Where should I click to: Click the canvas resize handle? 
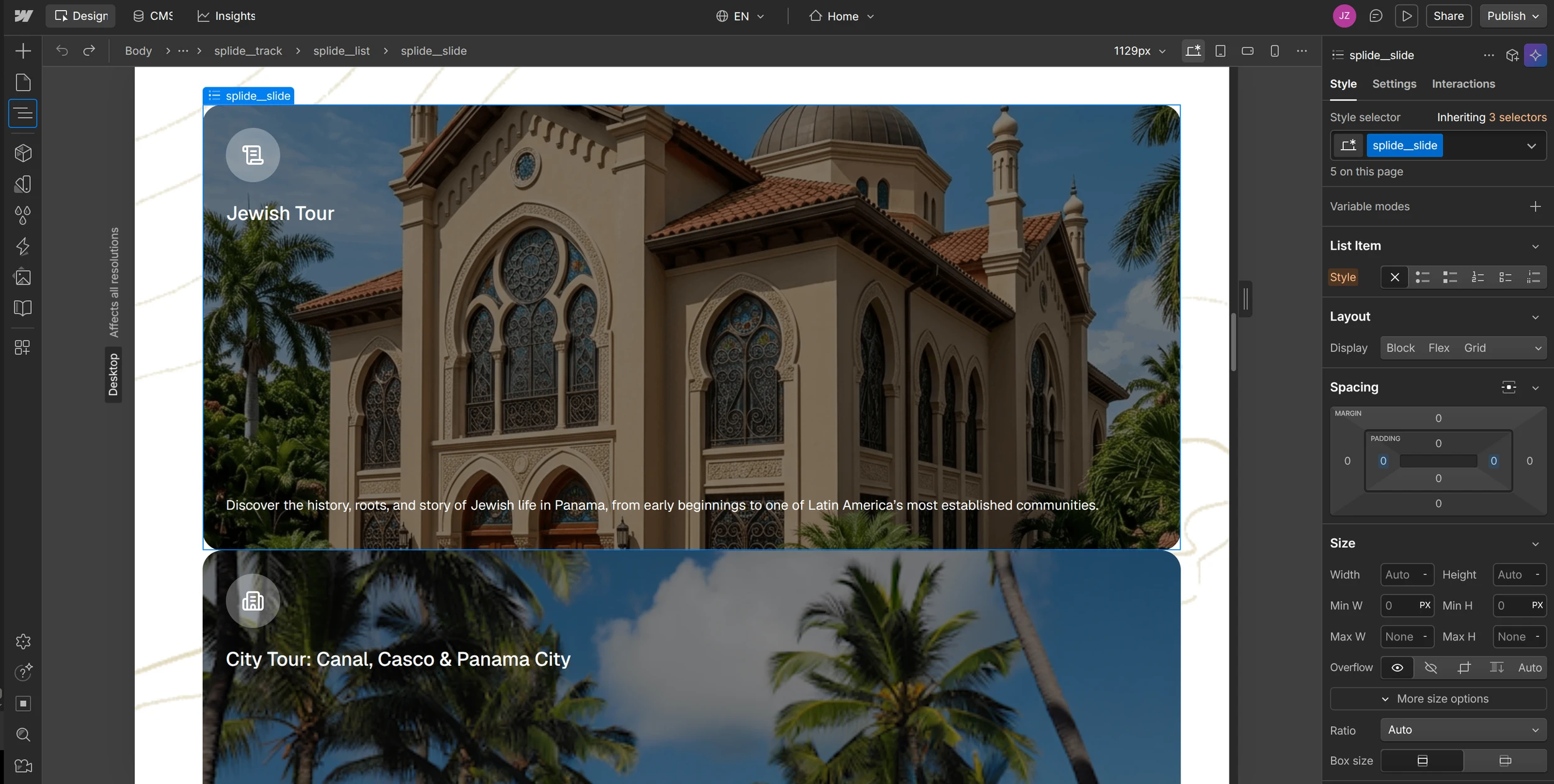1245,299
